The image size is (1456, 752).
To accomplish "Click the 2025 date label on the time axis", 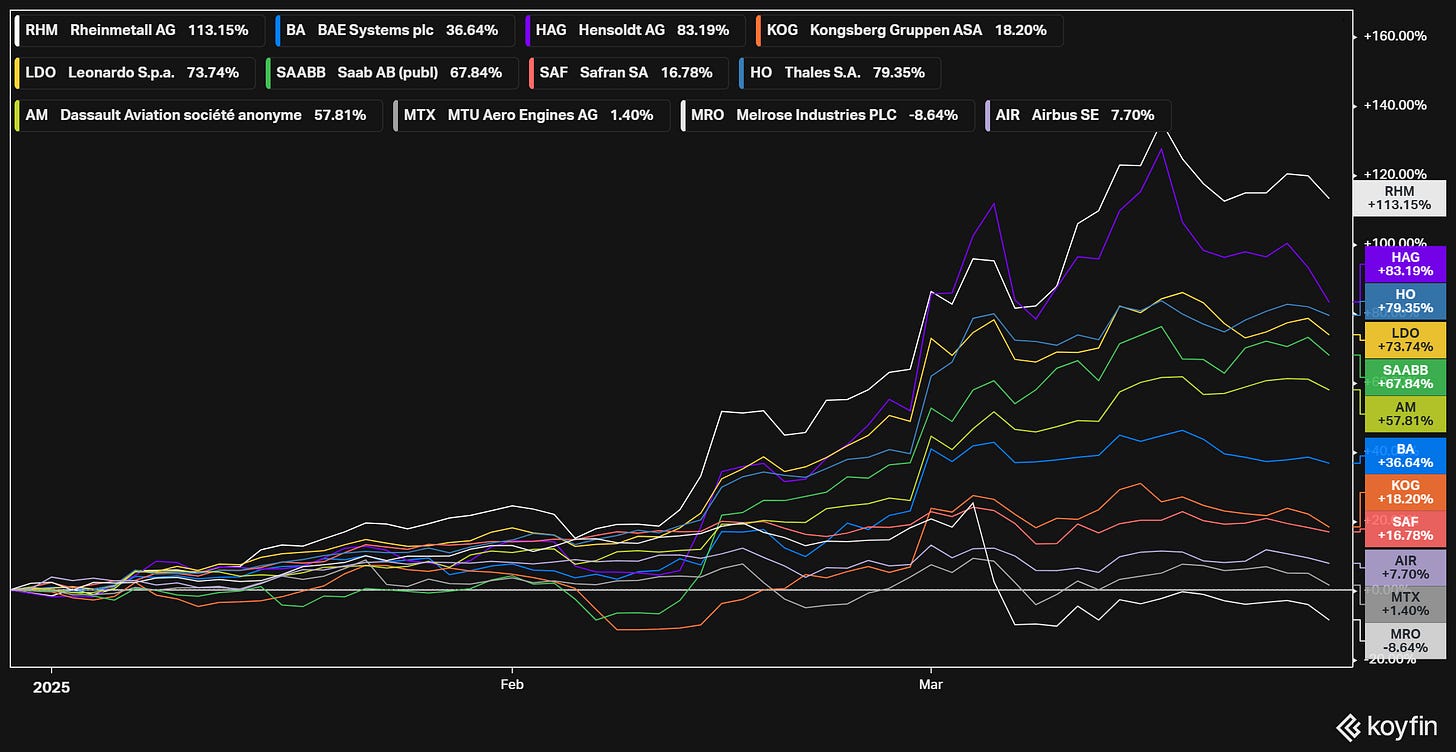I will pos(50,687).
